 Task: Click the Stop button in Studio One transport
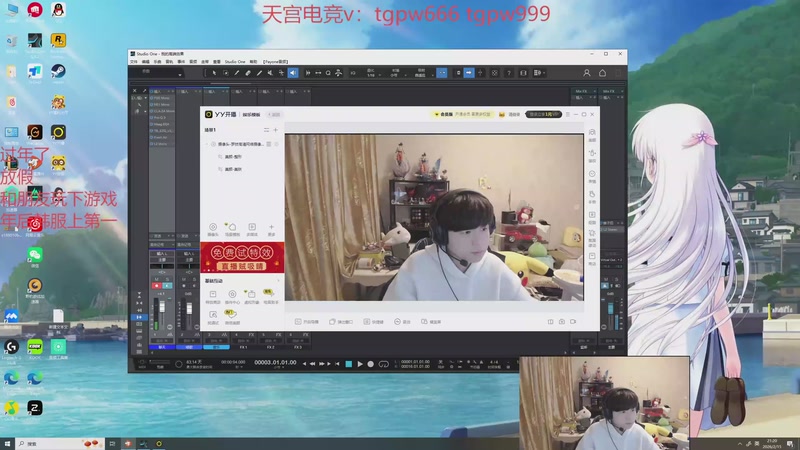(x=348, y=364)
